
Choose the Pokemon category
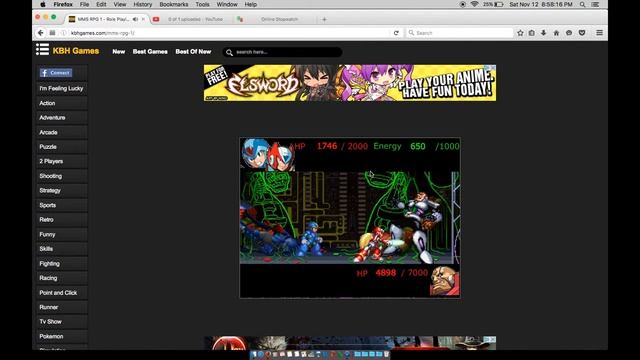62,336
